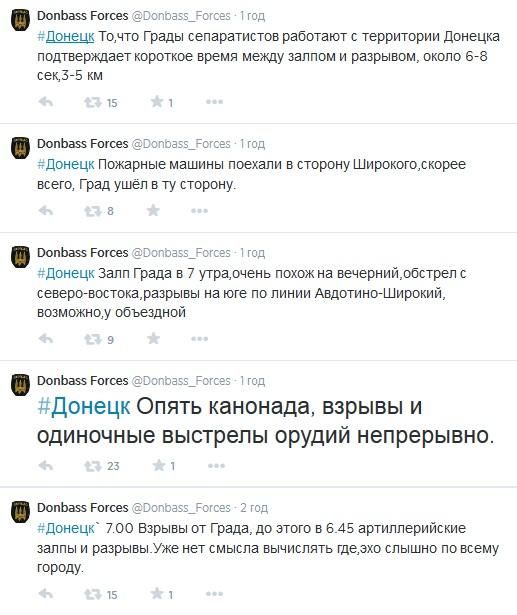
Task: Open more options on Пожарные машины tweet
Action: pos(199,211)
